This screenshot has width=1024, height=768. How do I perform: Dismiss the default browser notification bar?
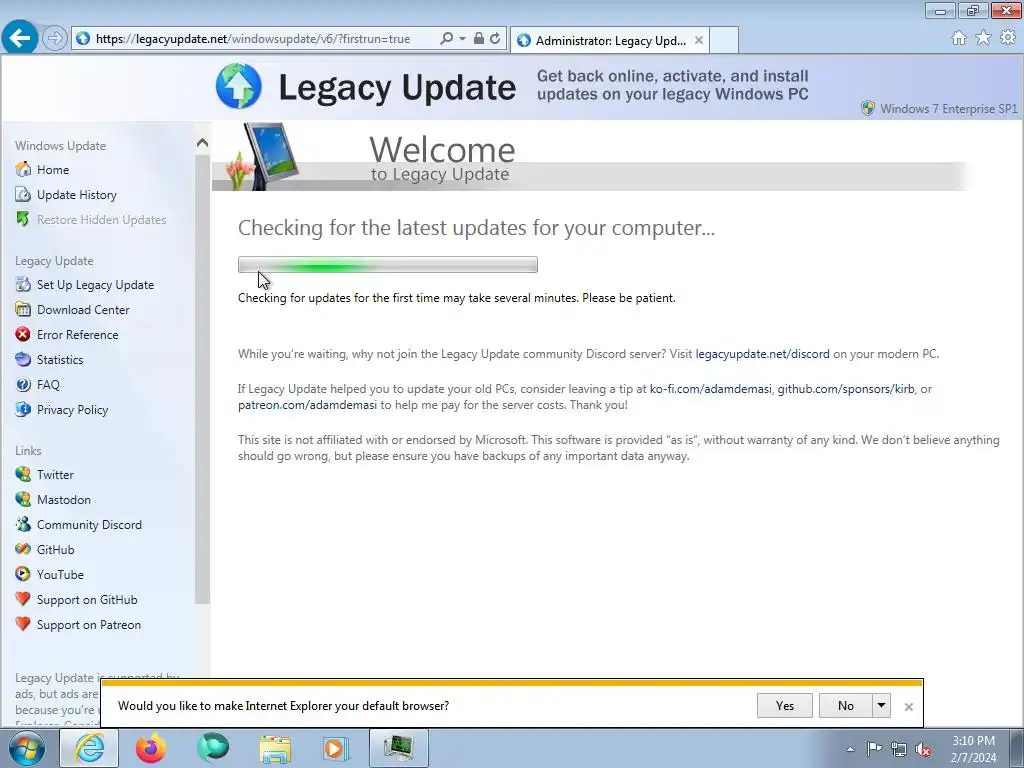tap(908, 707)
